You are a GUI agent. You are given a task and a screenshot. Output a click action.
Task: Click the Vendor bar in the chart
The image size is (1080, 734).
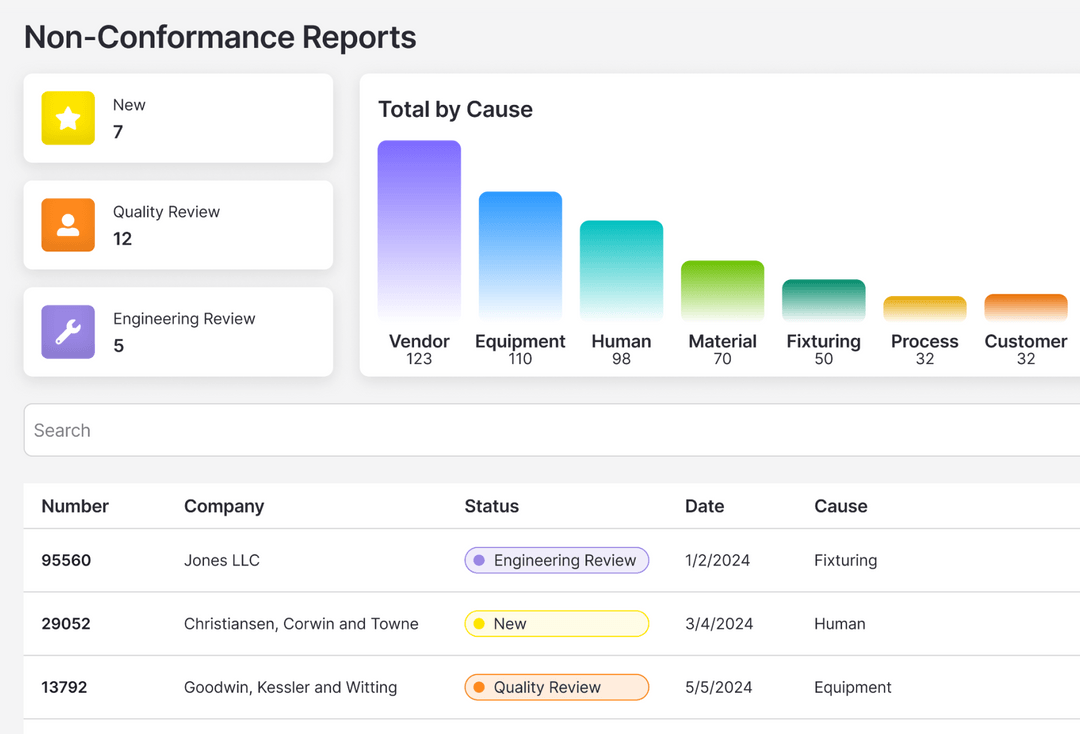click(x=419, y=230)
